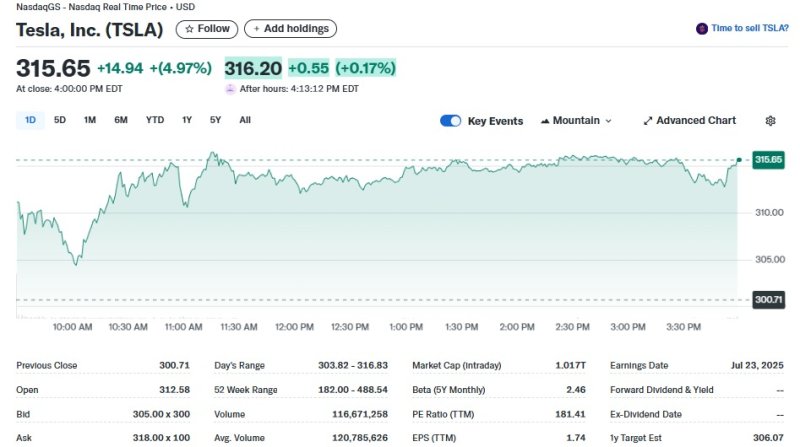Click the Open value 312.58
The width and height of the screenshot is (800, 447).
pos(174,390)
